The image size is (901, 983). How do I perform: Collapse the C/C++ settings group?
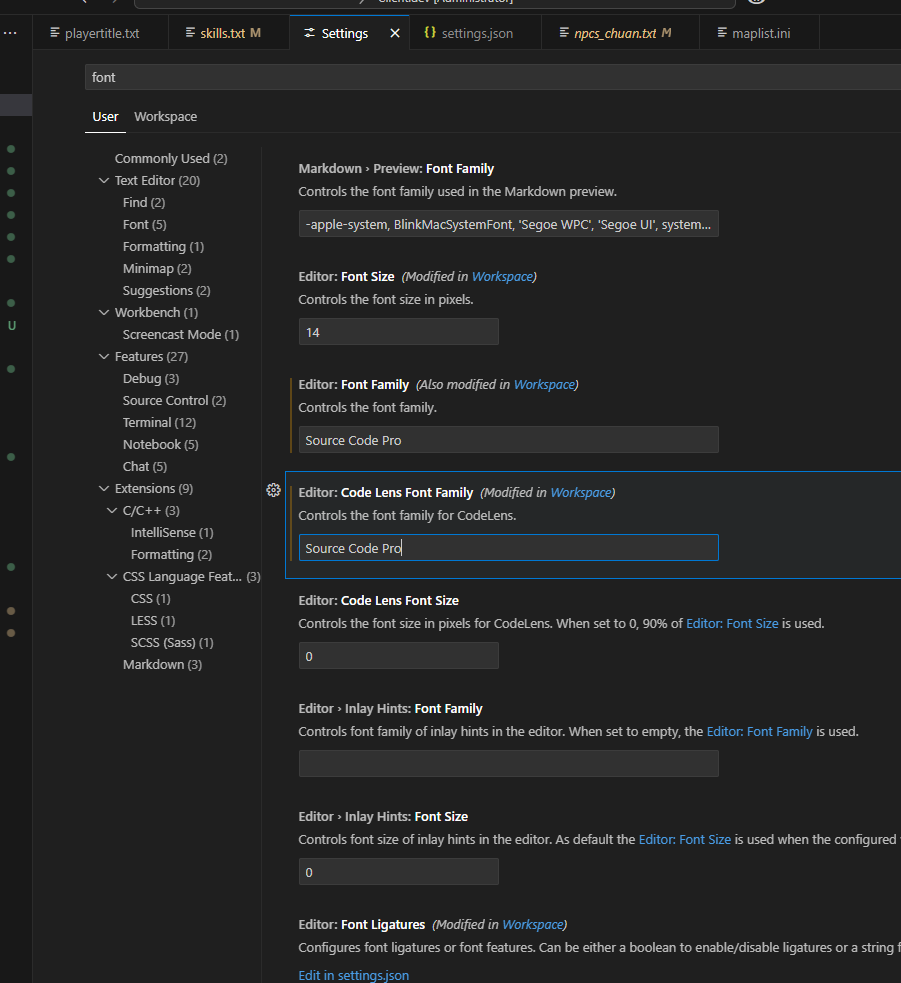pyautogui.click(x=112, y=511)
